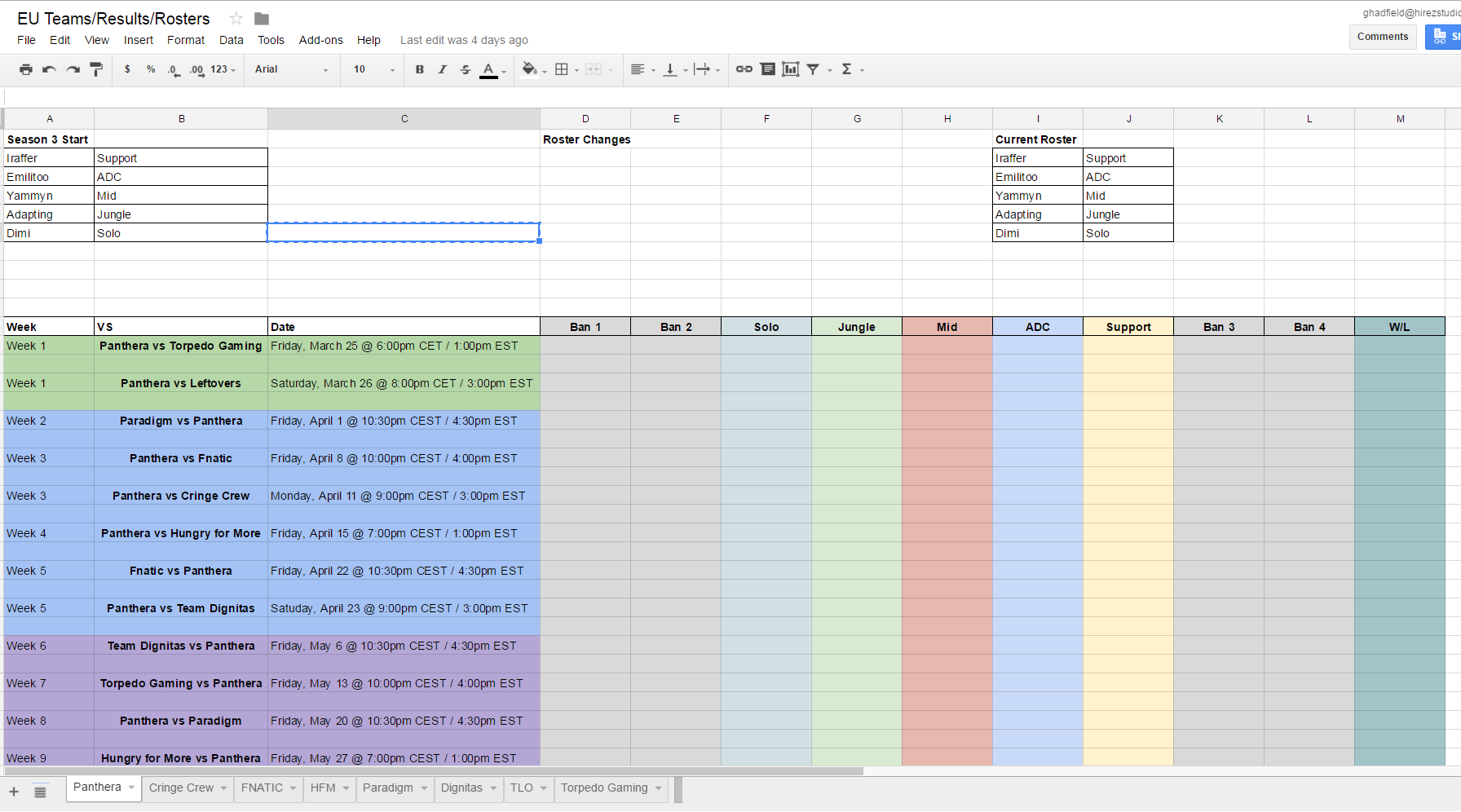Toggle bold formatting
The height and width of the screenshot is (812, 1461).
click(x=419, y=69)
